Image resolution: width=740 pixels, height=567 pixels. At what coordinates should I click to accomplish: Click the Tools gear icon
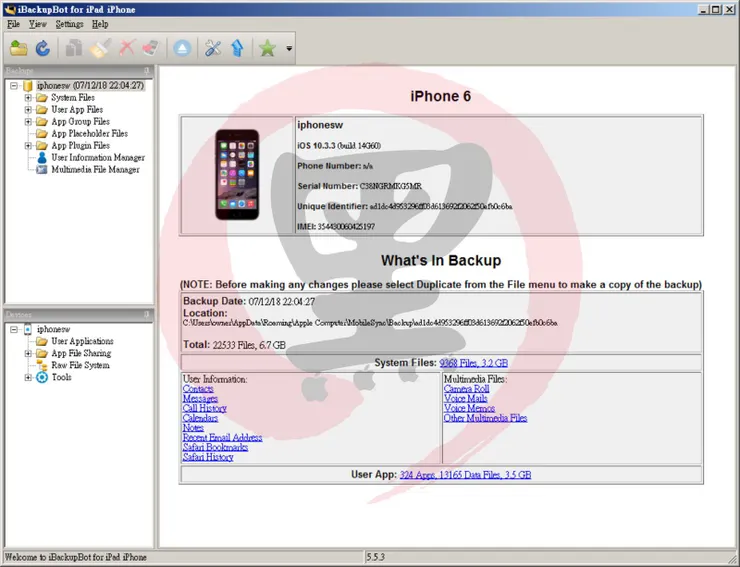click(42, 377)
